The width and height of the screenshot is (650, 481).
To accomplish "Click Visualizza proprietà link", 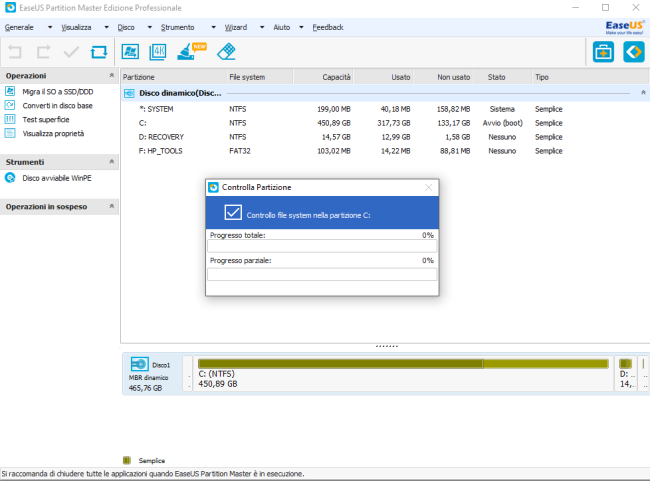I will point(53,134).
